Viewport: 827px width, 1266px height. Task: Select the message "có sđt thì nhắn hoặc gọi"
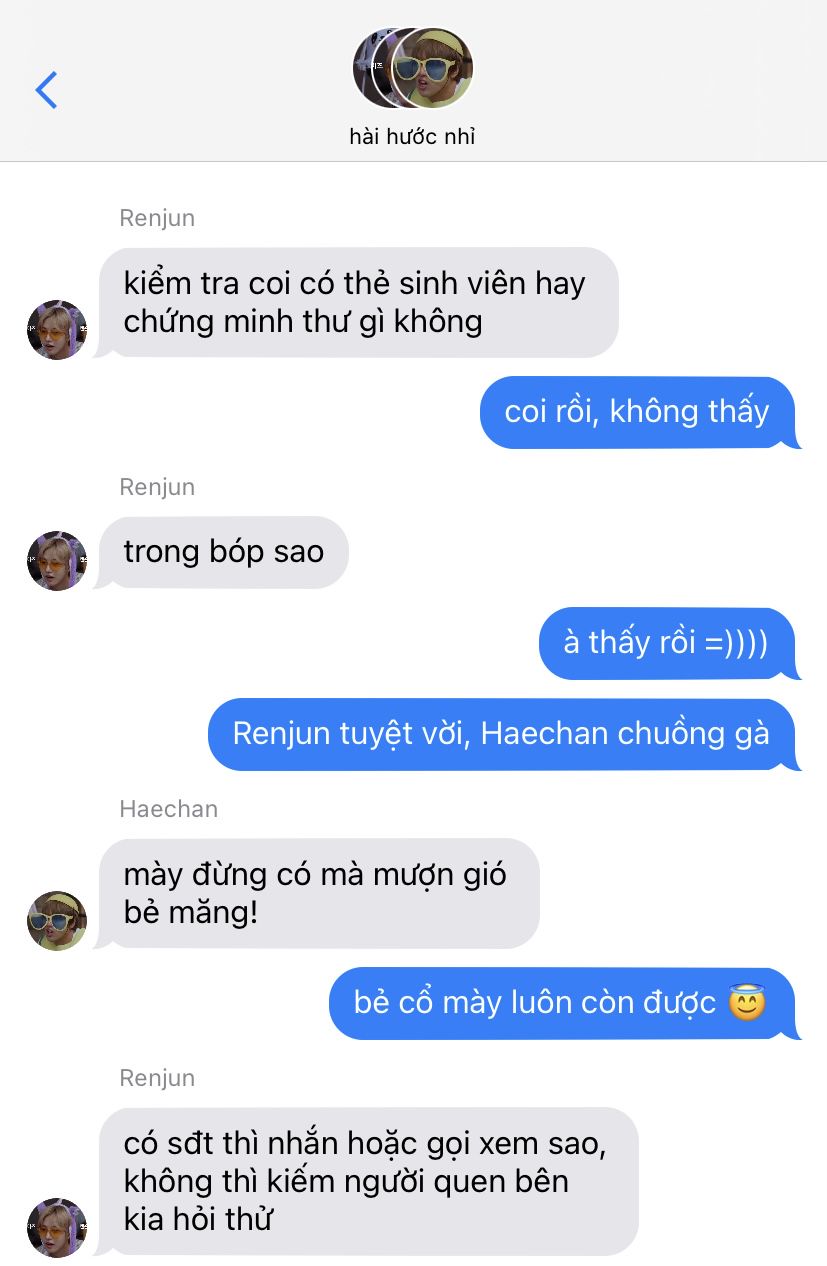[369, 1181]
